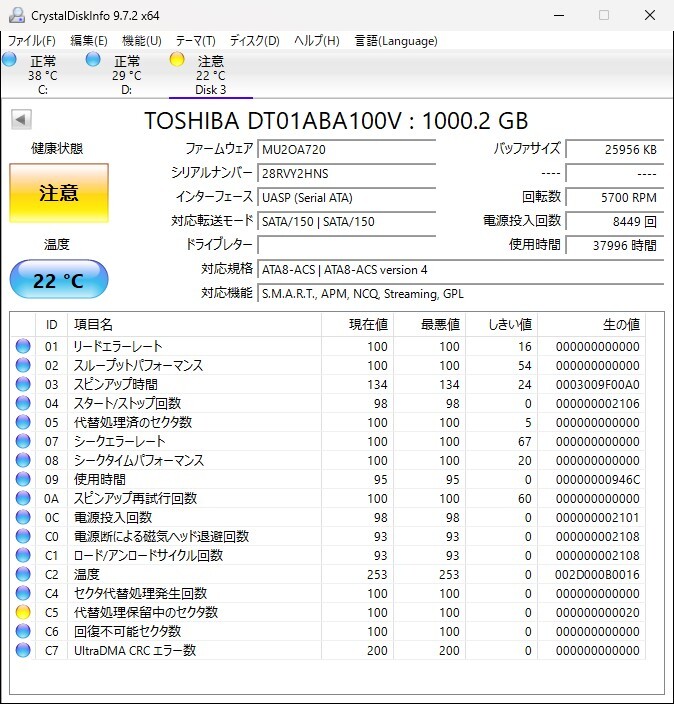Click the transfer mode field SATA/150
The image size is (674, 704).
pos(346,221)
